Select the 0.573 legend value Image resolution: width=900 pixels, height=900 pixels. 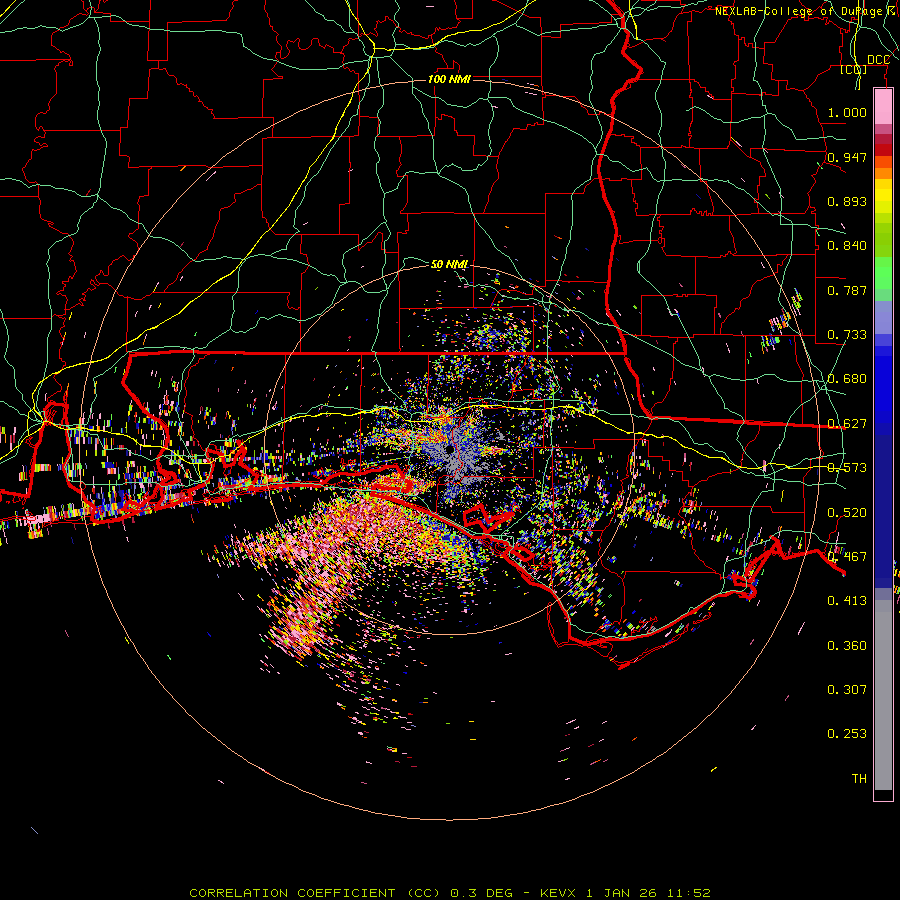(x=847, y=468)
